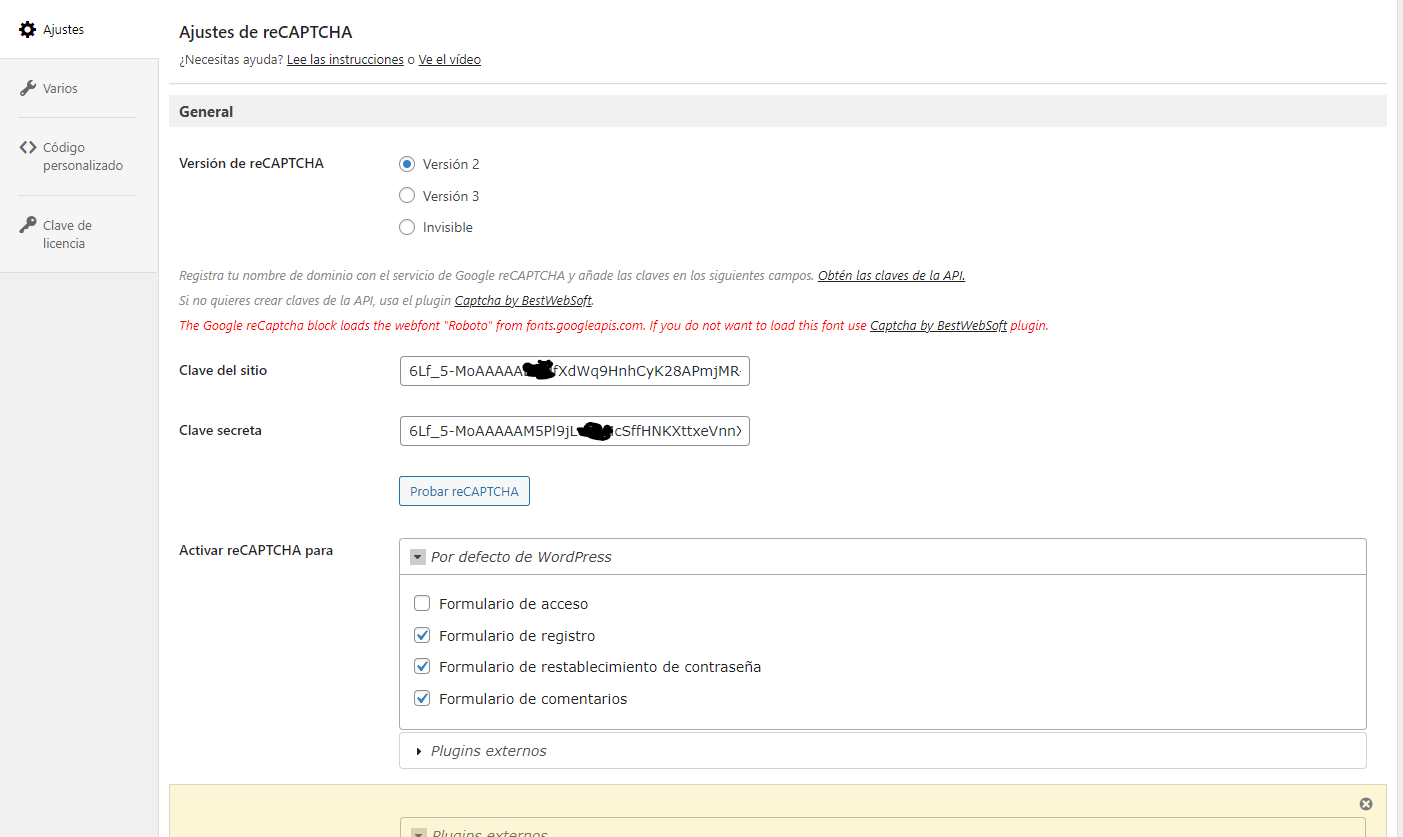The height and width of the screenshot is (837, 1403).
Task: Choose the Versión 3 radio option
Action: pos(407,196)
